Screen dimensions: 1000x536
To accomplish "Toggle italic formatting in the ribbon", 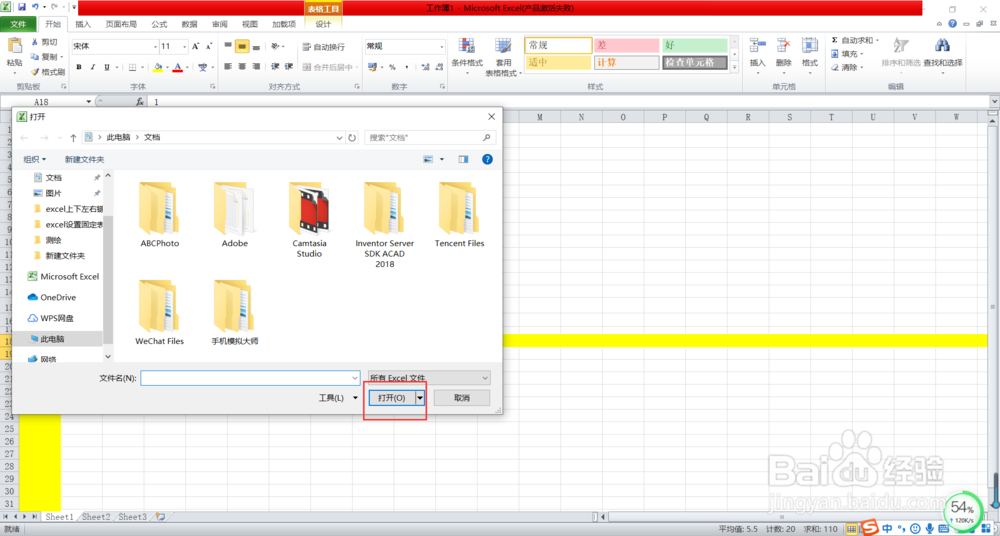I will pyautogui.click(x=93, y=67).
